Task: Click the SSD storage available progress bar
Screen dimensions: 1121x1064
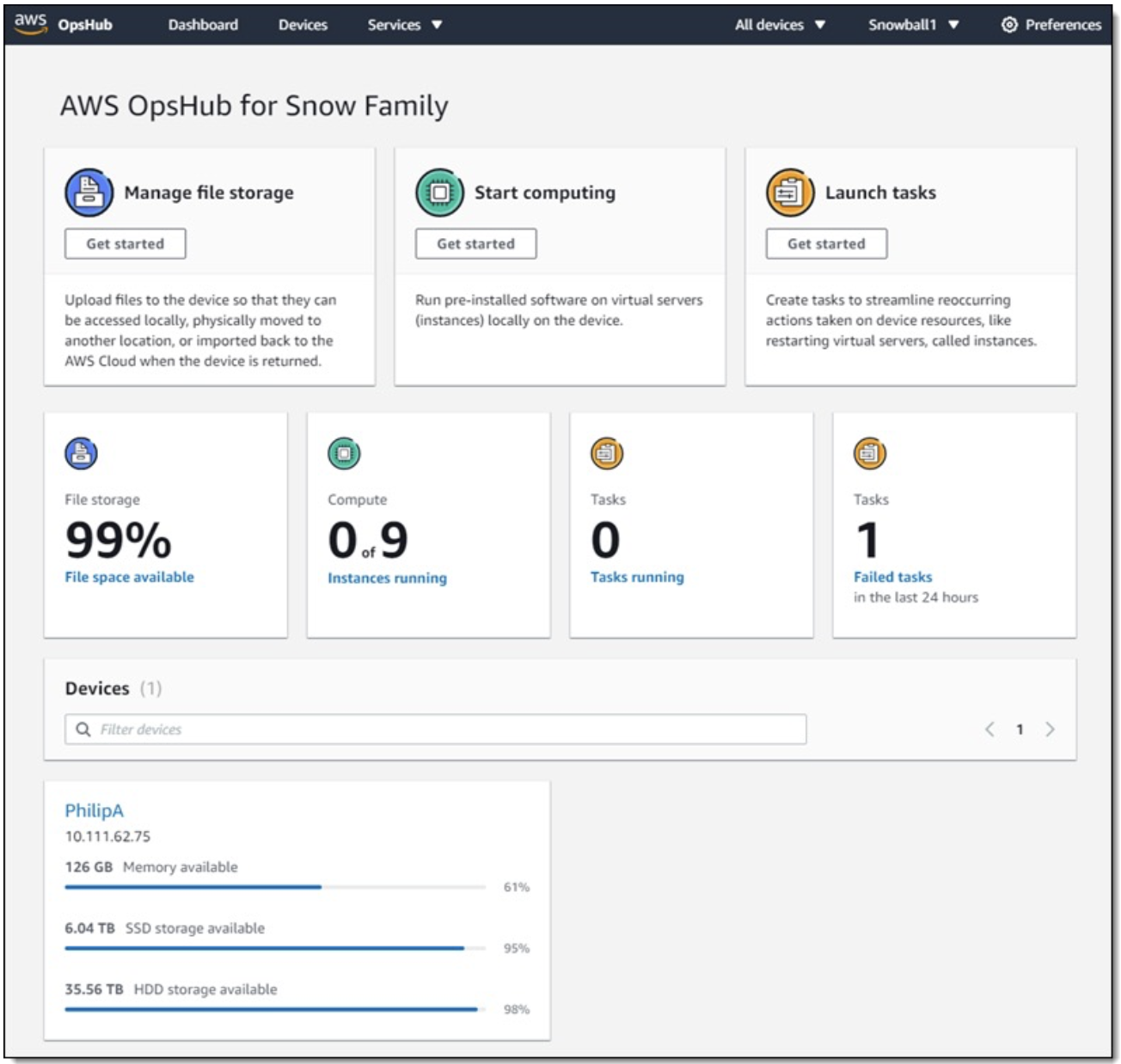Action: [x=275, y=948]
